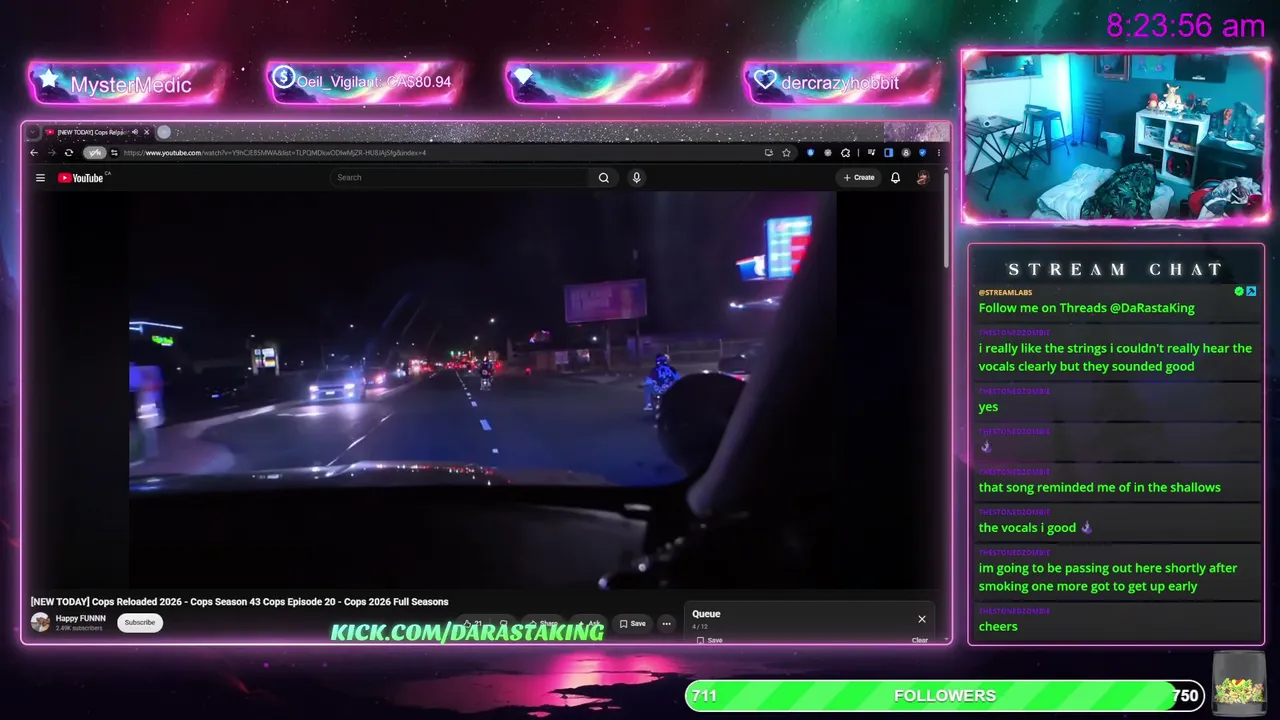The width and height of the screenshot is (1280, 720).
Task: Click the site info icon in address bar
Action: click(x=114, y=153)
